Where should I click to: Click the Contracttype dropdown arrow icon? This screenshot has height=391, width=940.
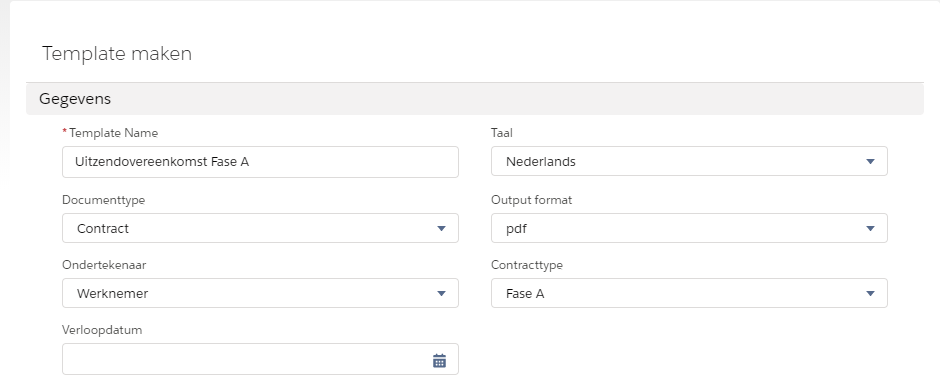[x=870, y=293]
